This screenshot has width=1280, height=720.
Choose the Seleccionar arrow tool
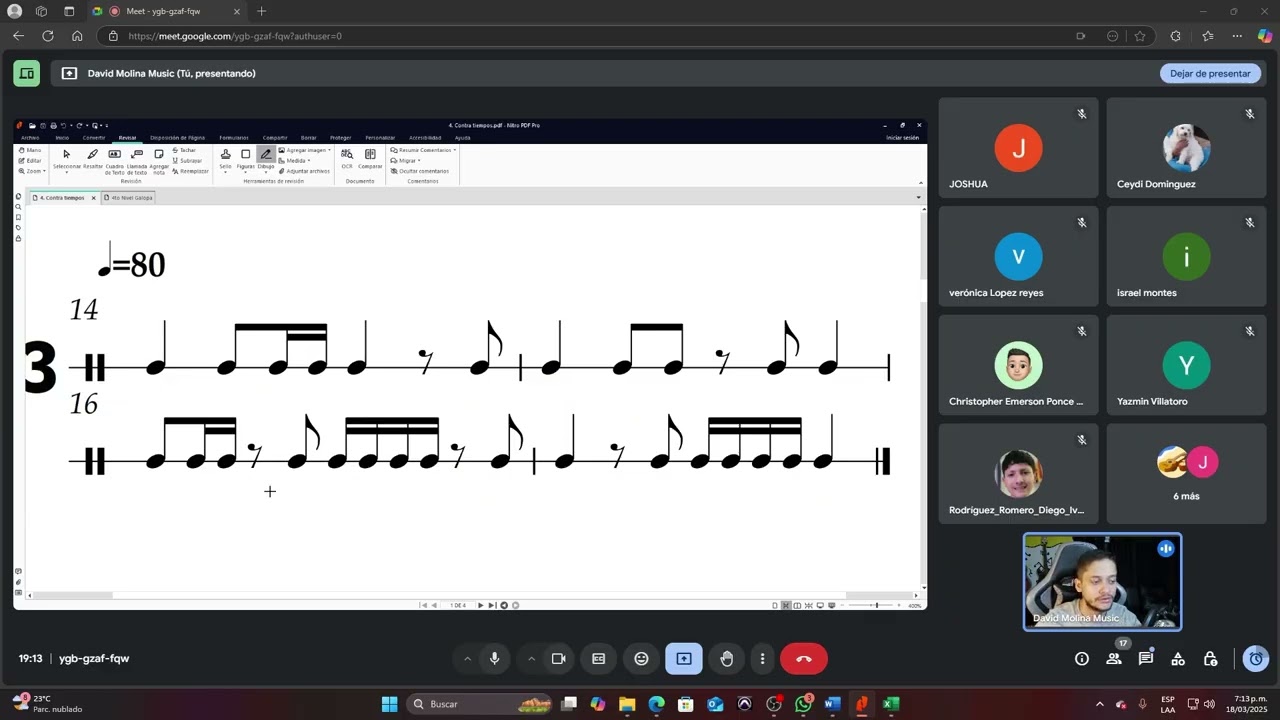66,160
